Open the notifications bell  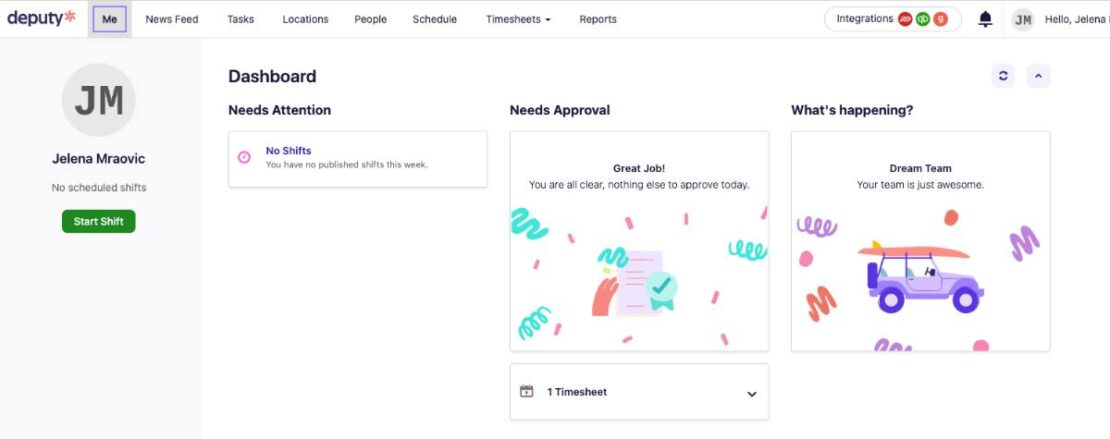pyautogui.click(x=985, y=19)
